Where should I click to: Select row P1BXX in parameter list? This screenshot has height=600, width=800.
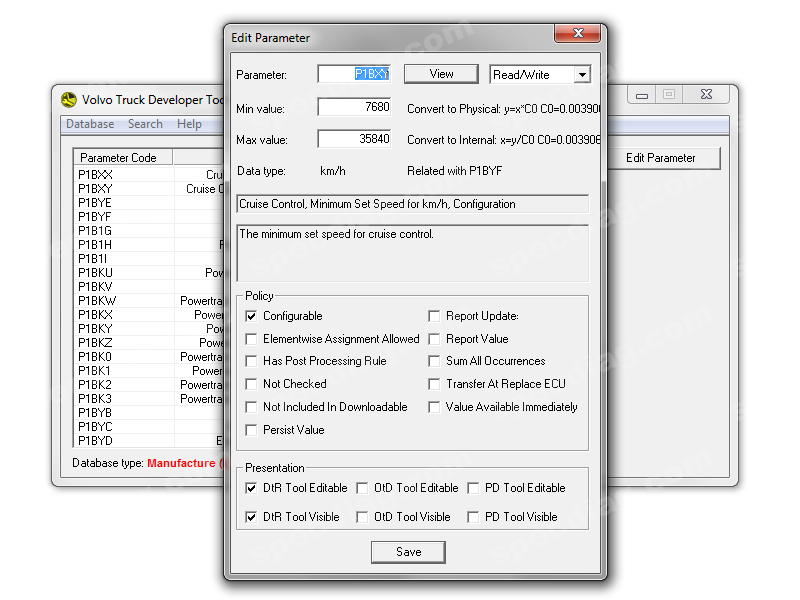[149, 175]
